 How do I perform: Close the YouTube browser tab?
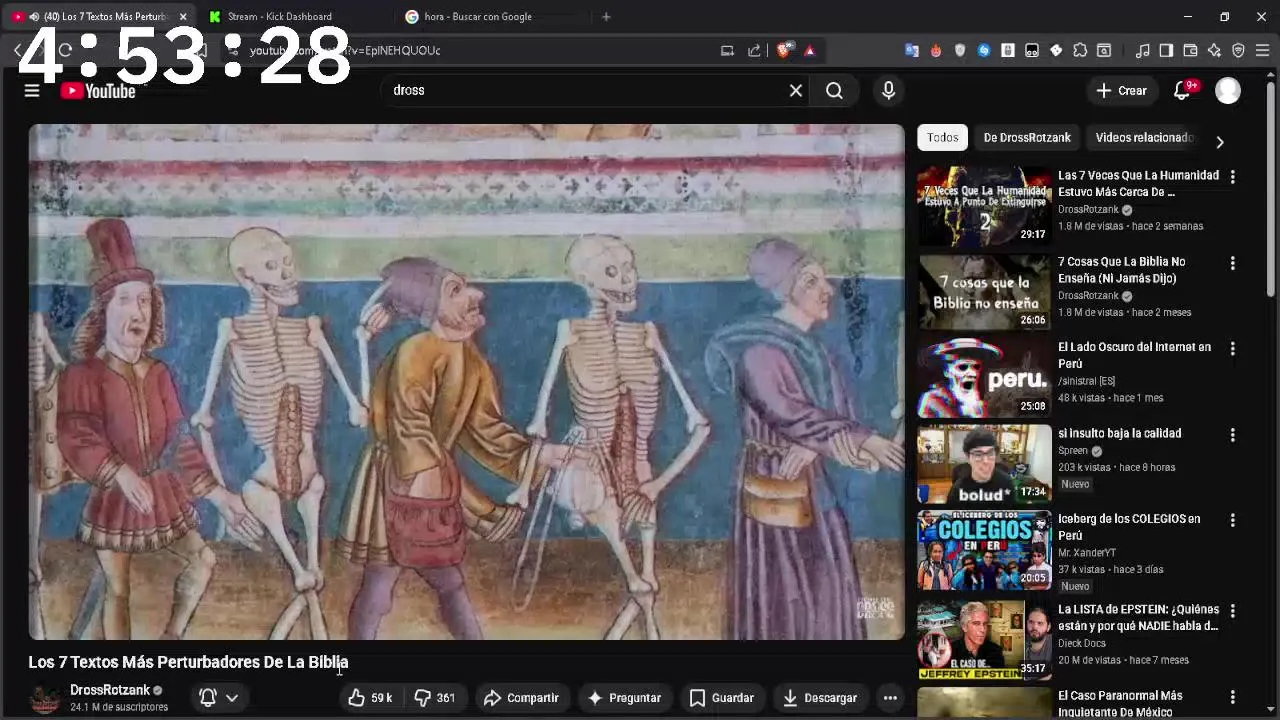(x=183, y=17)
